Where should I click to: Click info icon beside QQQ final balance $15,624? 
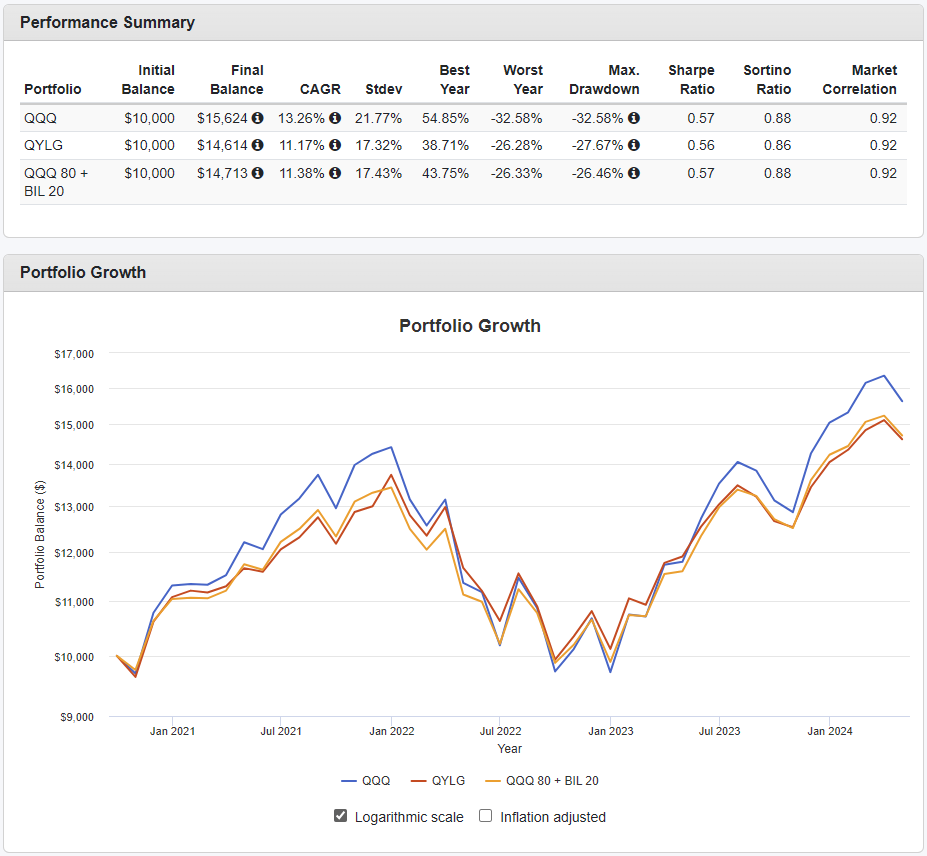click(258, 118)
